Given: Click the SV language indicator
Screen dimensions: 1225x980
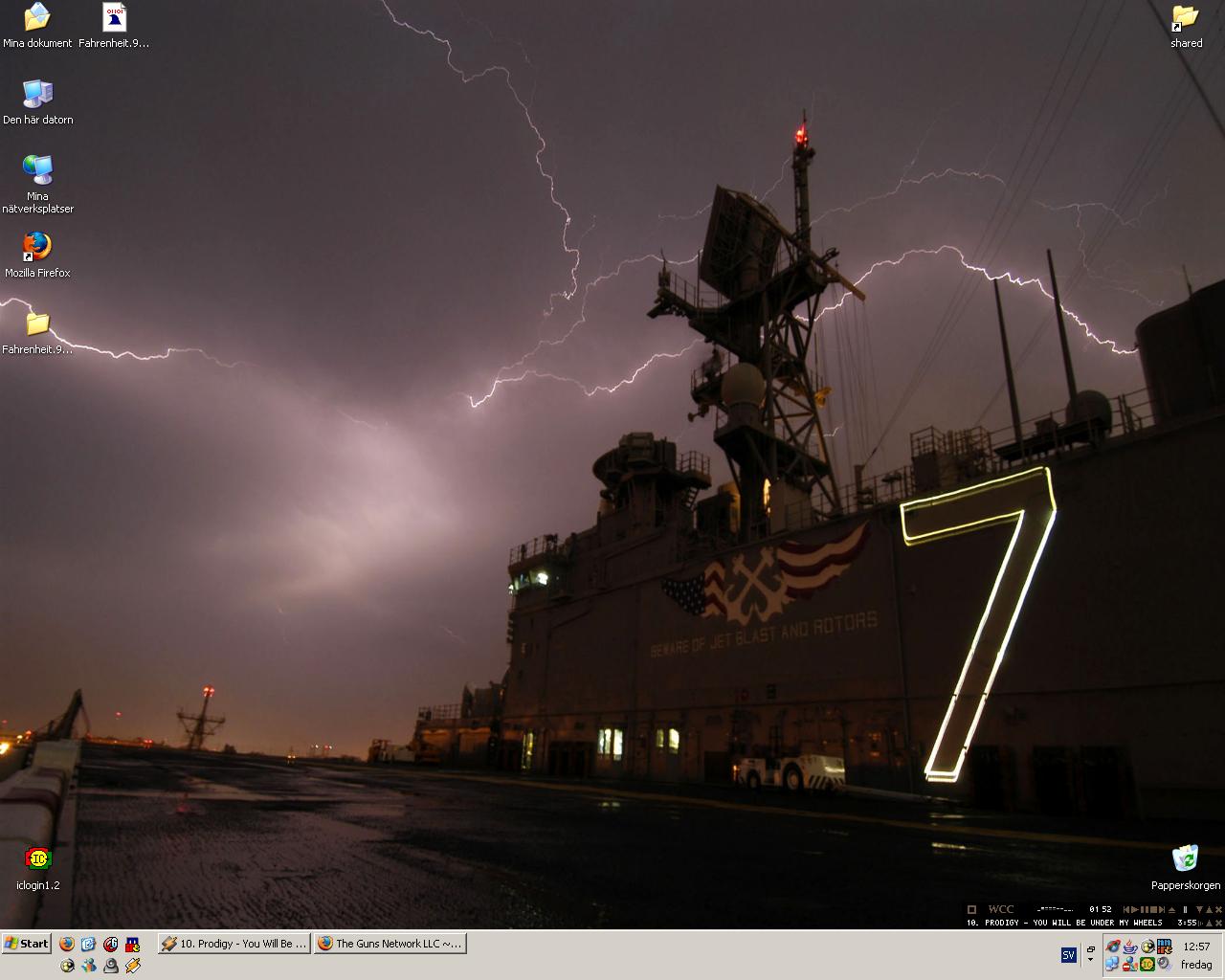Looking at the screenshot, I should (1069, 955).
